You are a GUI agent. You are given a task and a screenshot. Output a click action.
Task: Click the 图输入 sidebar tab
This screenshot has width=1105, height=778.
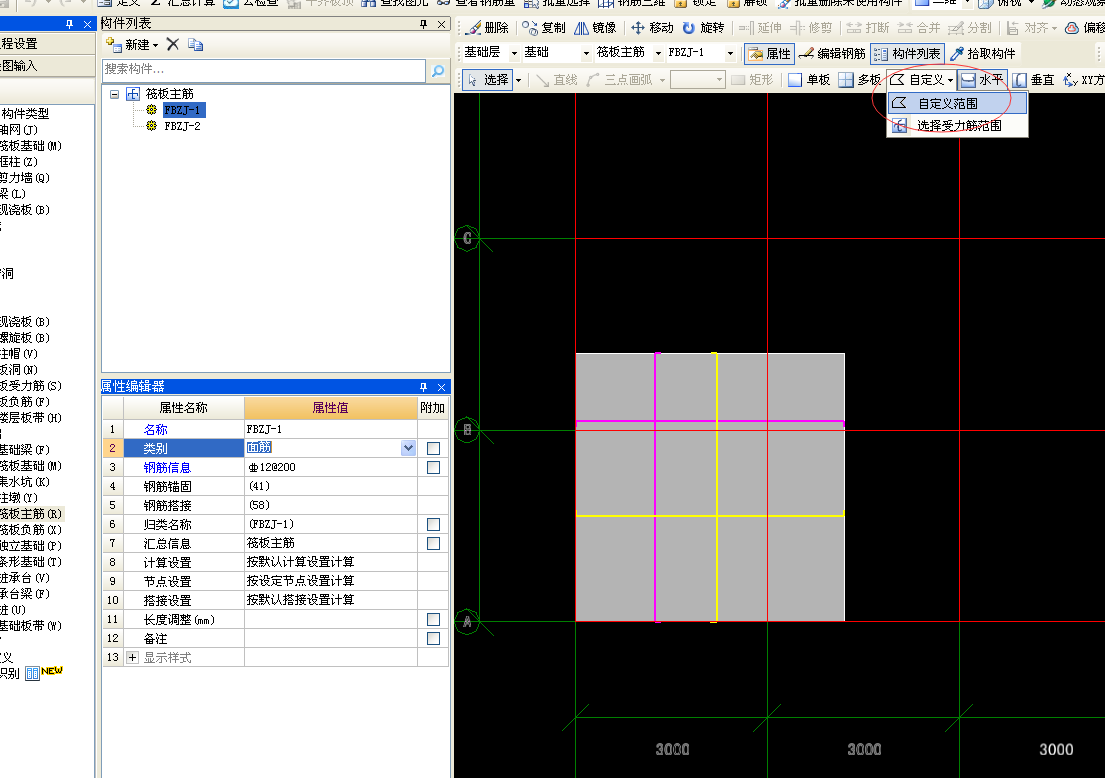pyautogui.click(x=47, y=66)
